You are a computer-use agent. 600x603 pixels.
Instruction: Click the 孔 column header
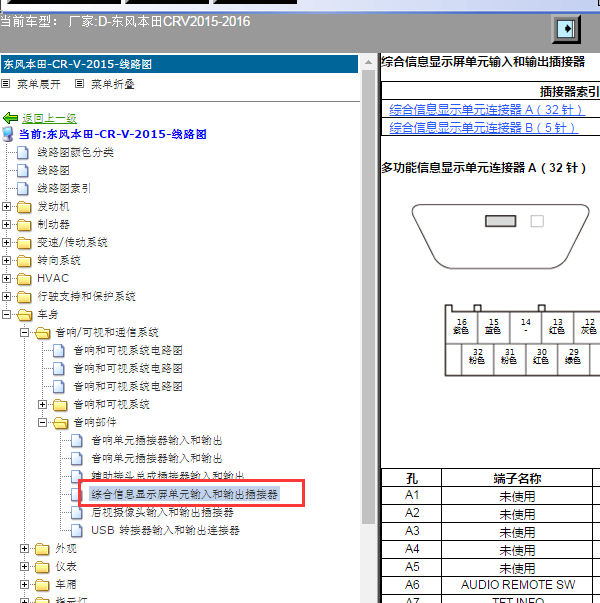click(412, 478)
